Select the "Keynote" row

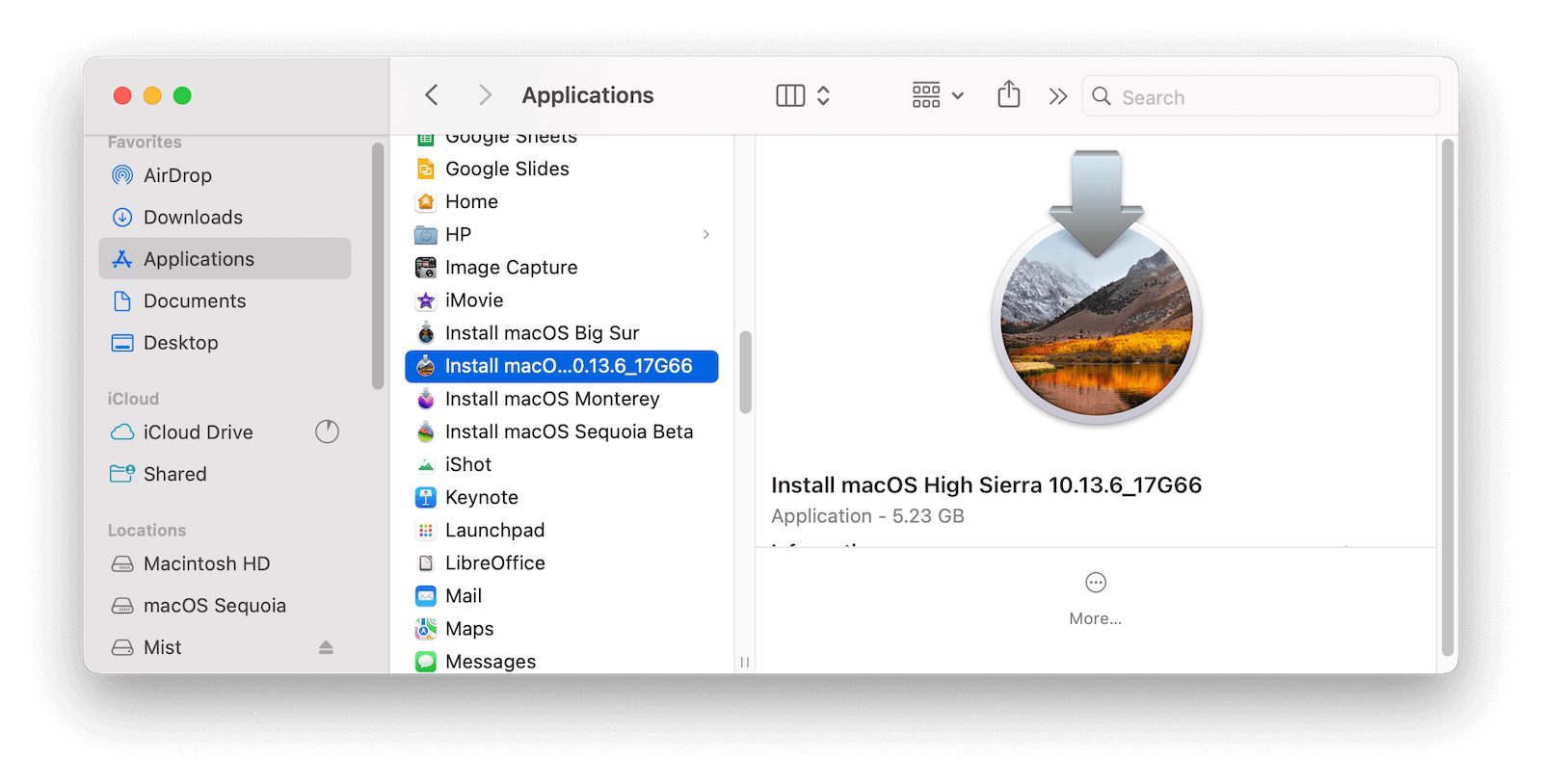[x=562, y=498]
